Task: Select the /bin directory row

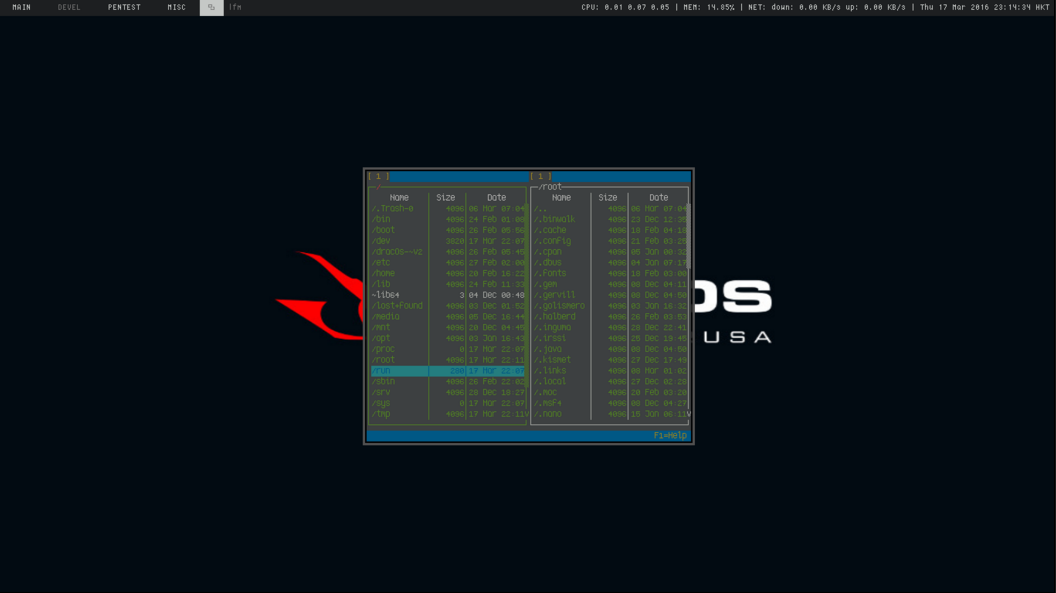Action: tap(447, 219)
